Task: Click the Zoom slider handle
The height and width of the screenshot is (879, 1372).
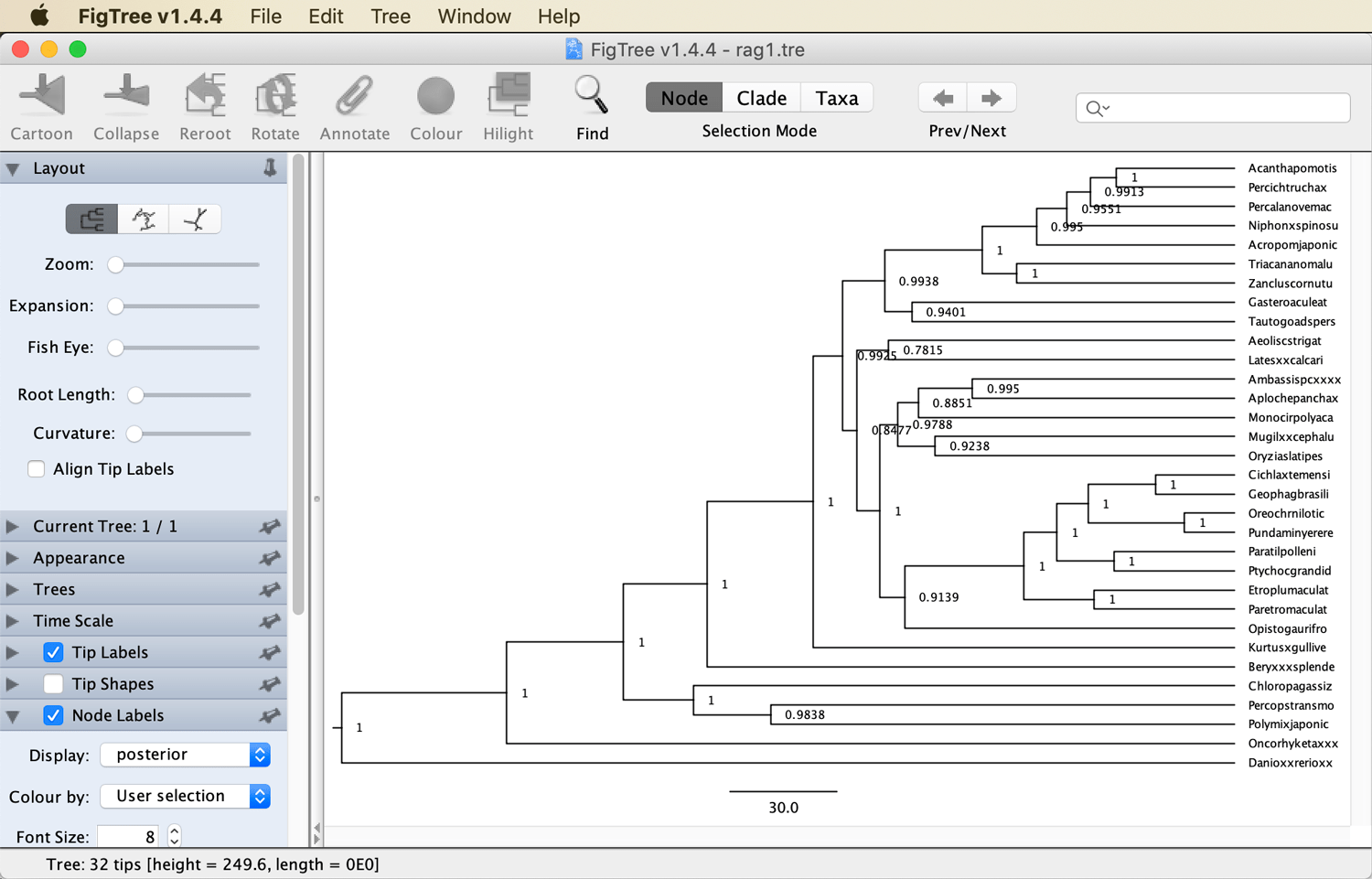Action: [x=115, y=265]
